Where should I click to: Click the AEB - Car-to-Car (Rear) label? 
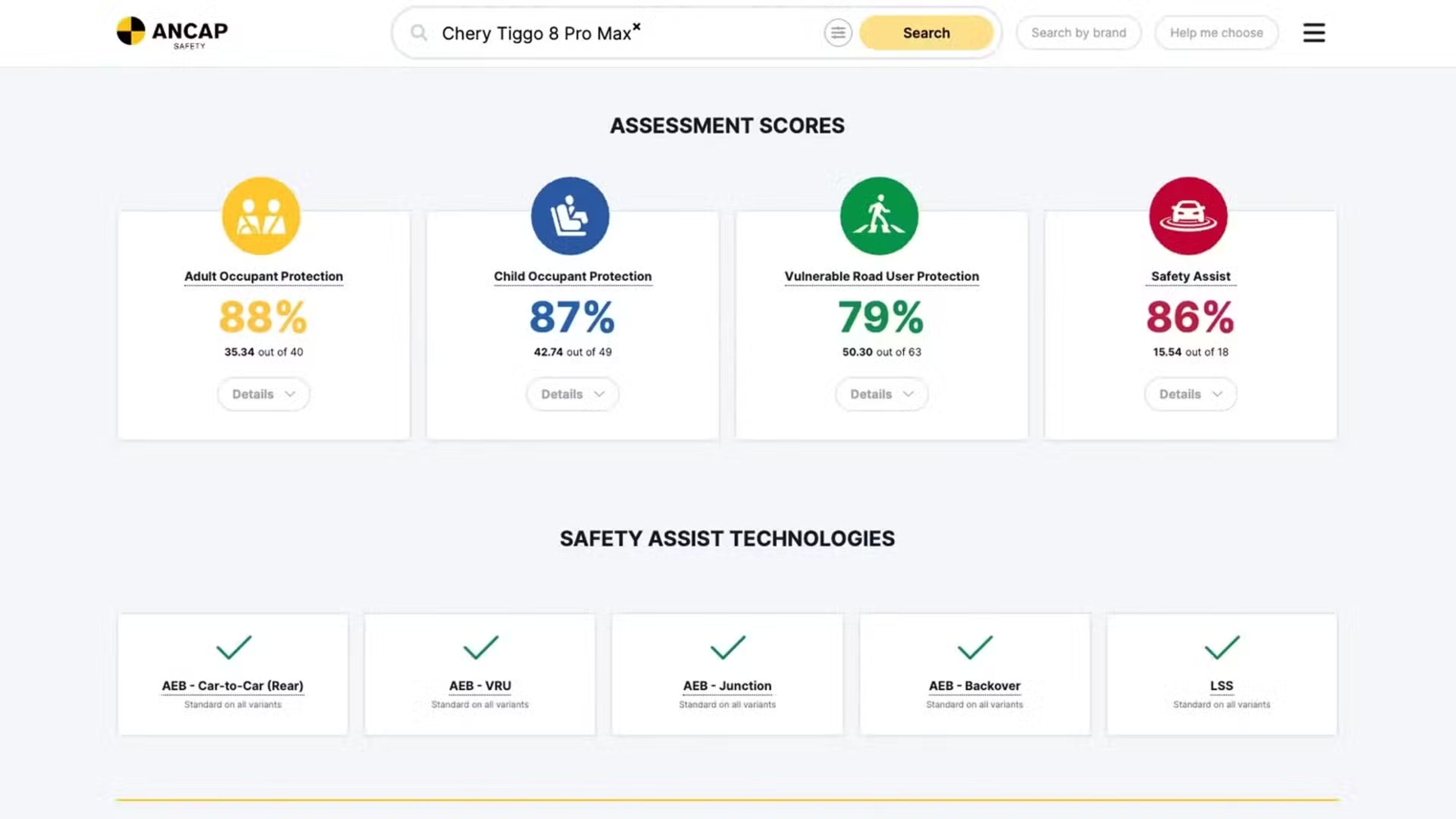pyautogui.click(x=233, y=686)
